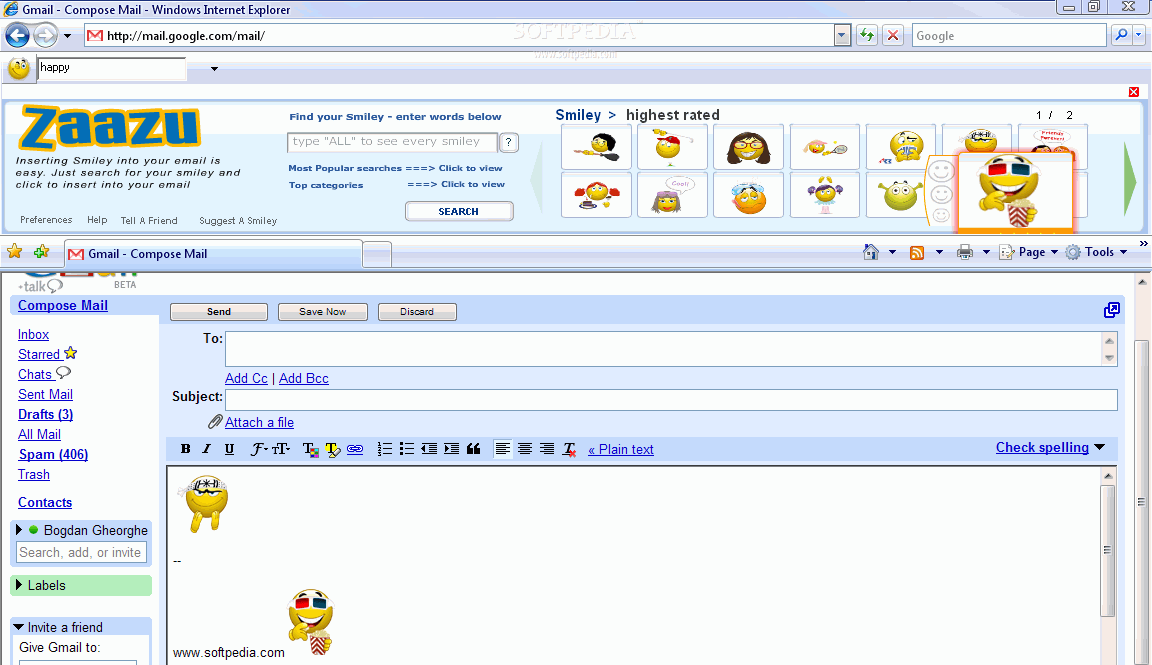The height and width of the screenshot is (665, 1152).
Task: Open Contacts page
Action: (x=45, y=503)
